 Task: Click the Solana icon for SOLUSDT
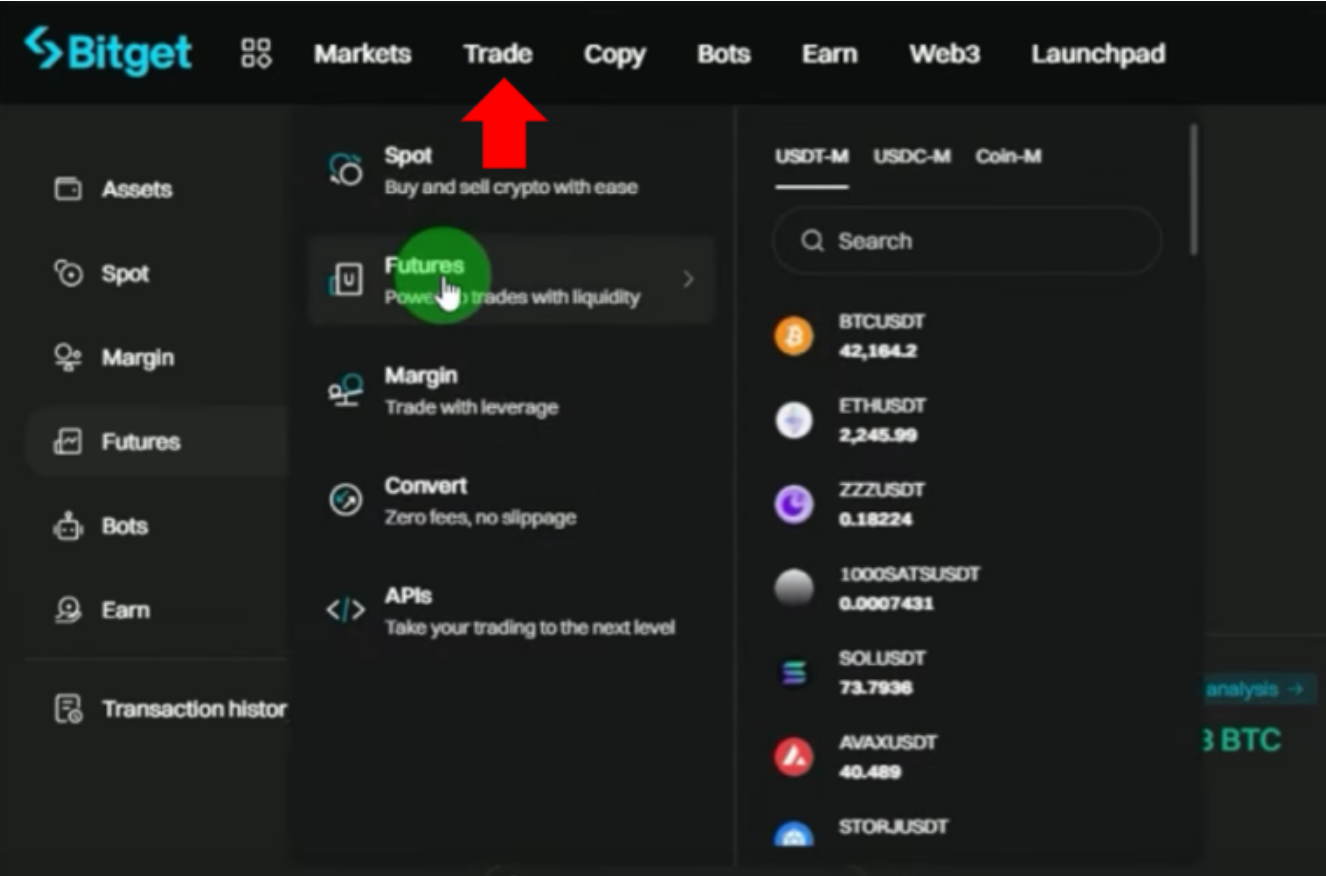[x=794, y=672]
